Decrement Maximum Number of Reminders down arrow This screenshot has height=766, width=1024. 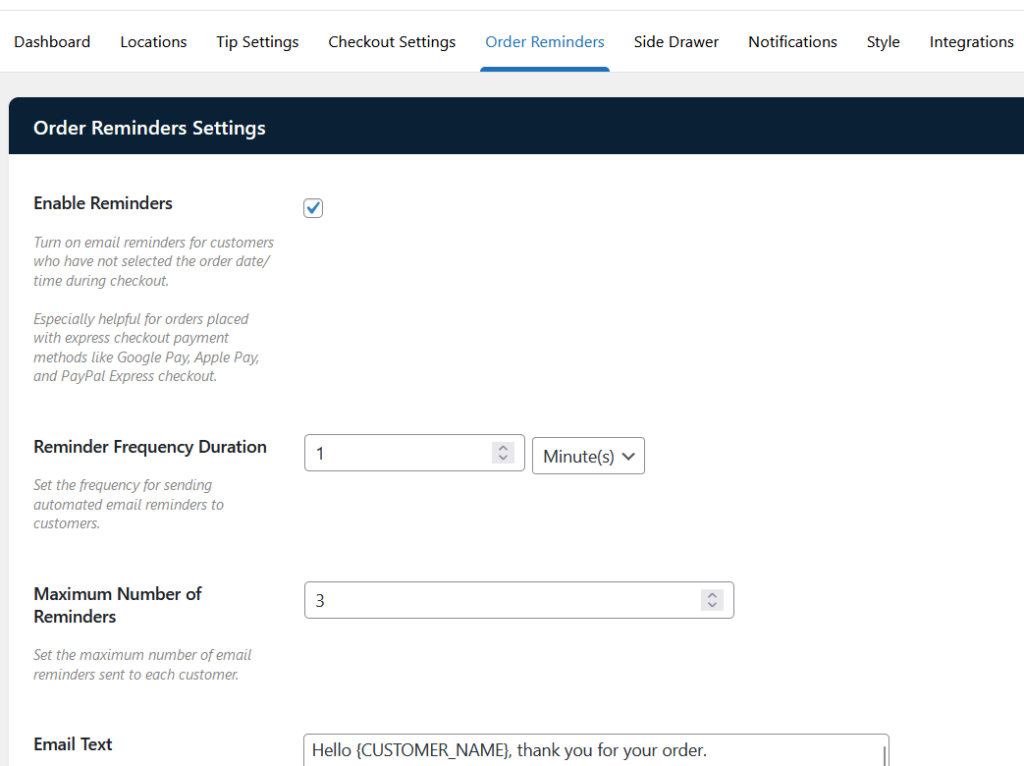(712, 606)
